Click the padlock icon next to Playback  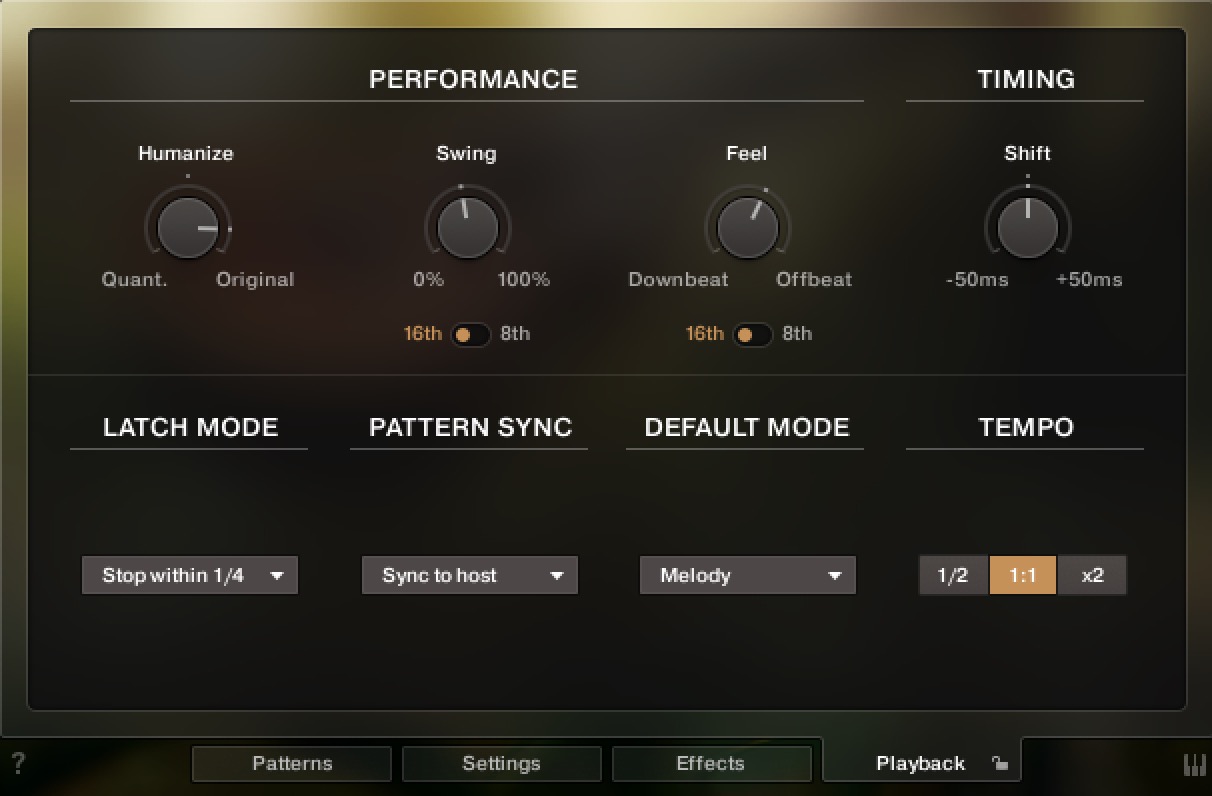click(1000, 762)
